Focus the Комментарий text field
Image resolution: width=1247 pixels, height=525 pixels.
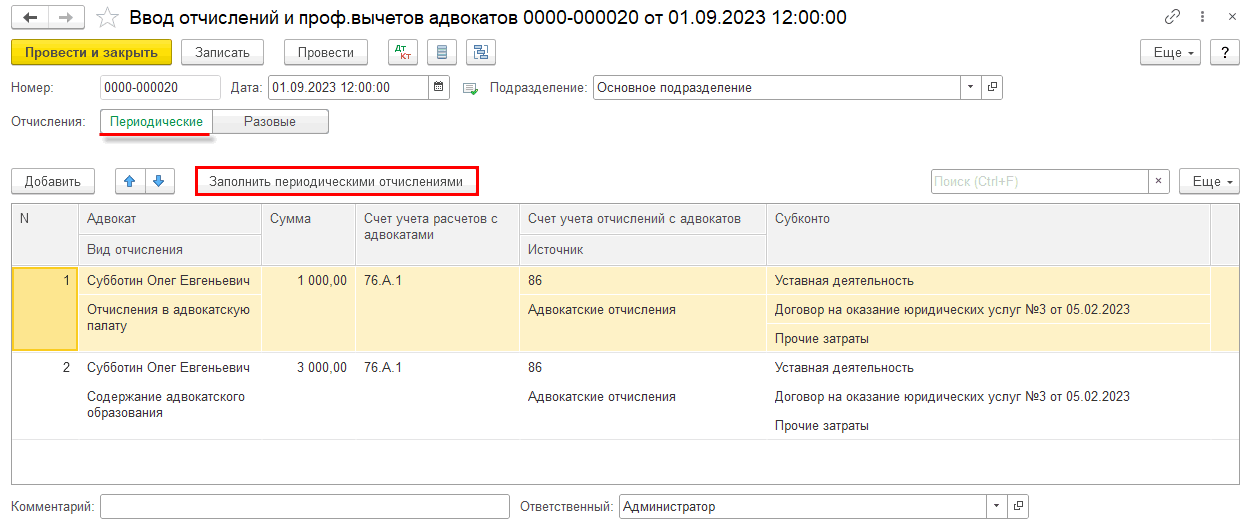(x=304, y=507)
